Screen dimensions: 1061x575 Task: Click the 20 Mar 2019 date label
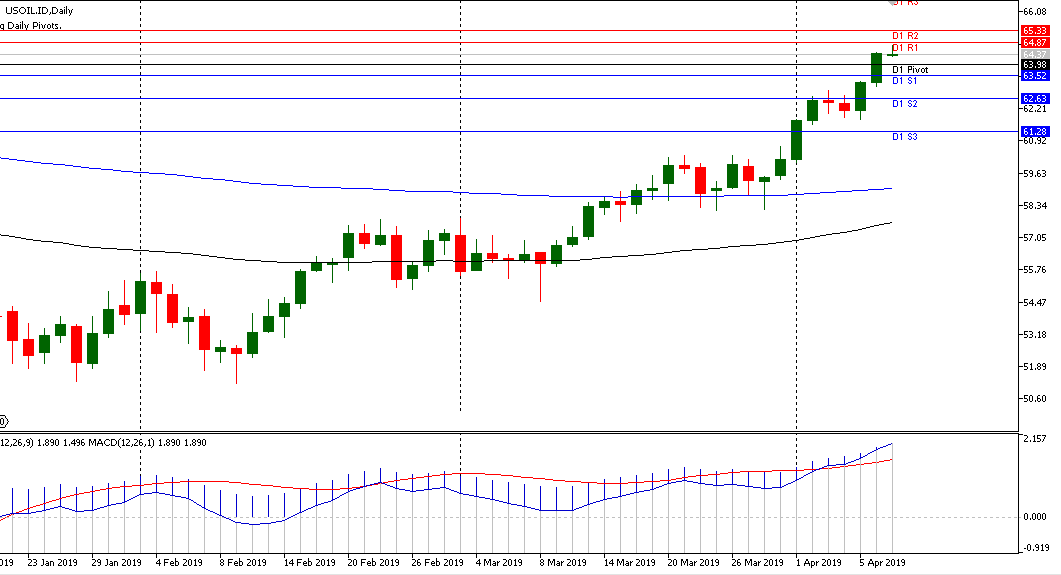point(694,562)
